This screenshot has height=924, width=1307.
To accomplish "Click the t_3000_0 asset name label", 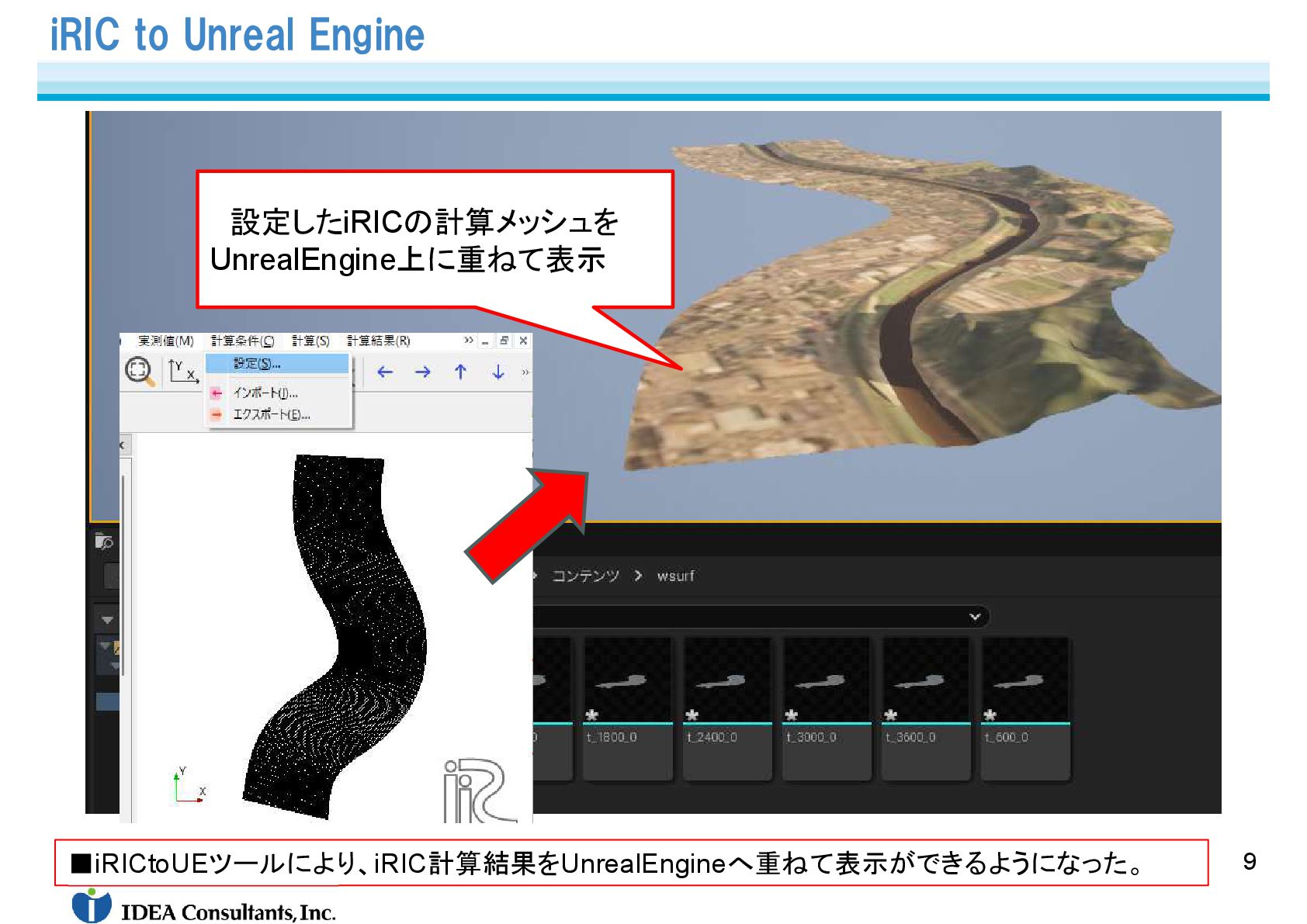I will tap(811, 737).
